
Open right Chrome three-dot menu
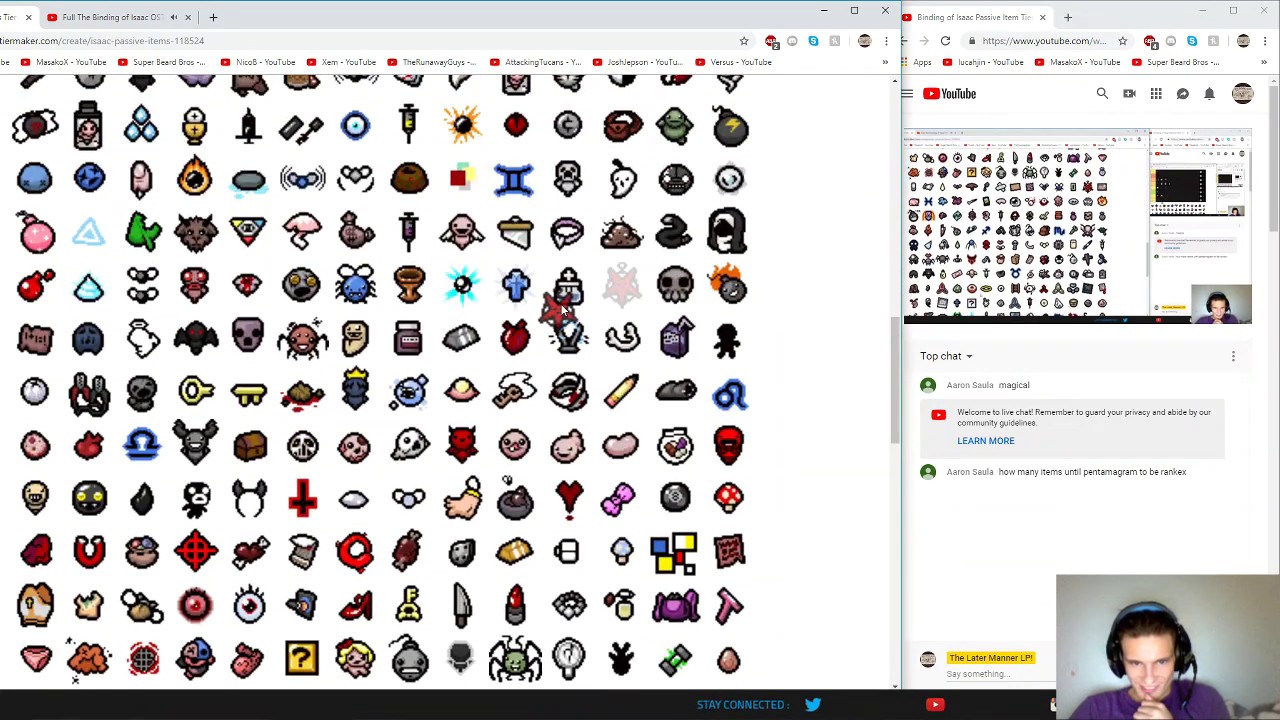pyautogui.click(x=1265, y=41)
